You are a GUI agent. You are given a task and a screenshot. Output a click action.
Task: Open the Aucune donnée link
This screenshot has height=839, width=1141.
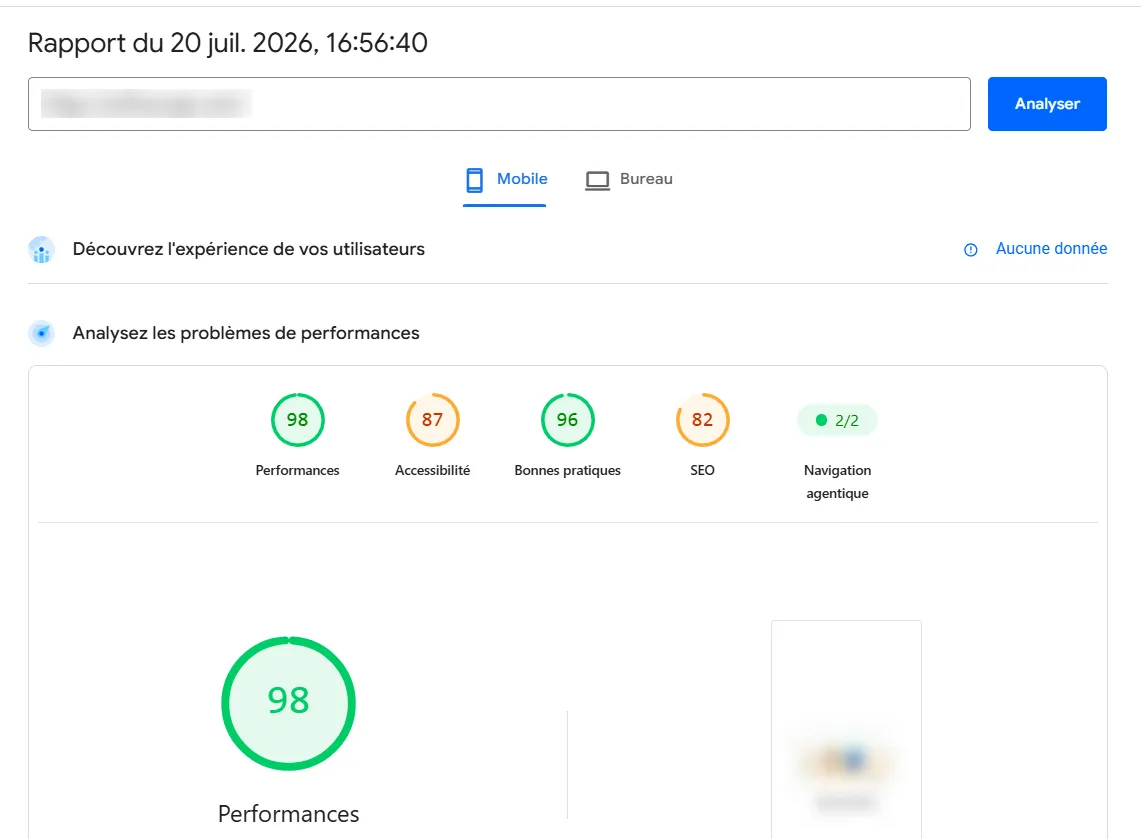pyautogui.click(x=1051, y=249)
